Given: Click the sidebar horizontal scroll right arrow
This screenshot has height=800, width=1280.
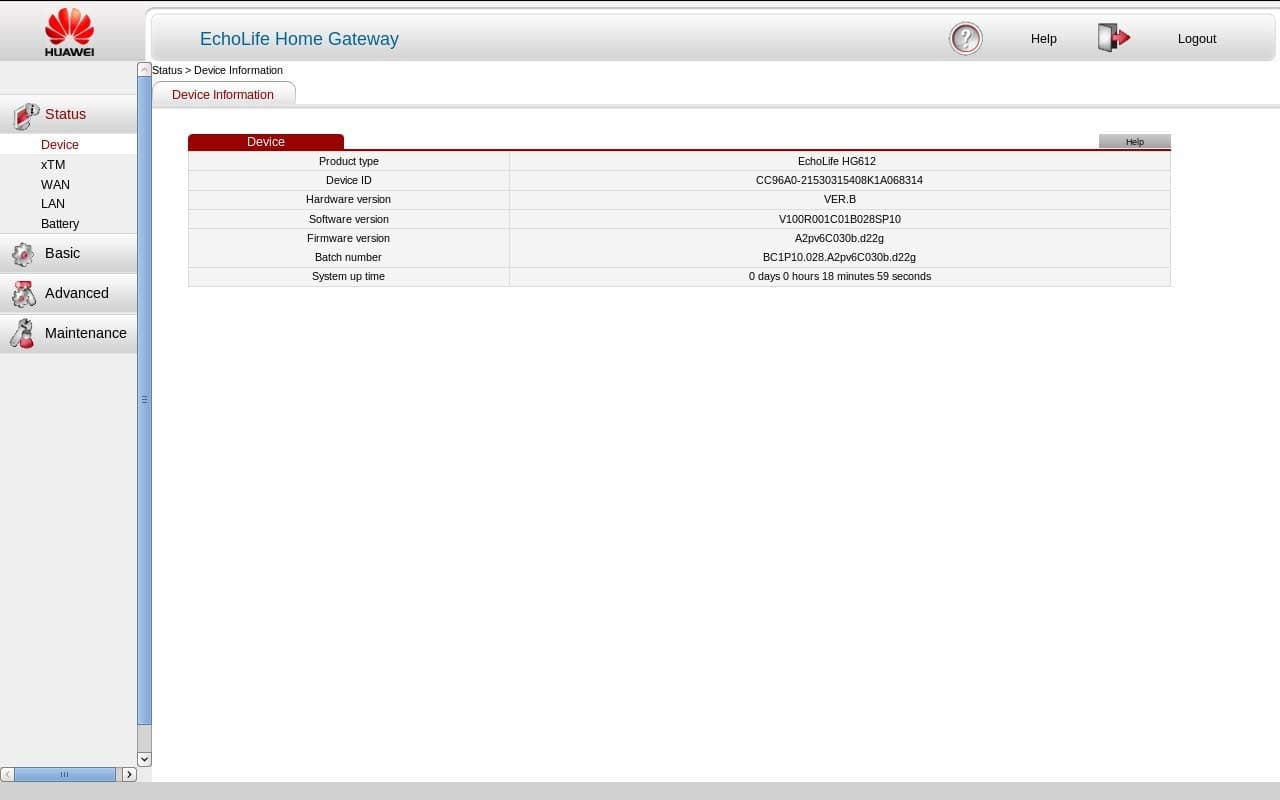Looking at the screenshot, I should 129,774.
